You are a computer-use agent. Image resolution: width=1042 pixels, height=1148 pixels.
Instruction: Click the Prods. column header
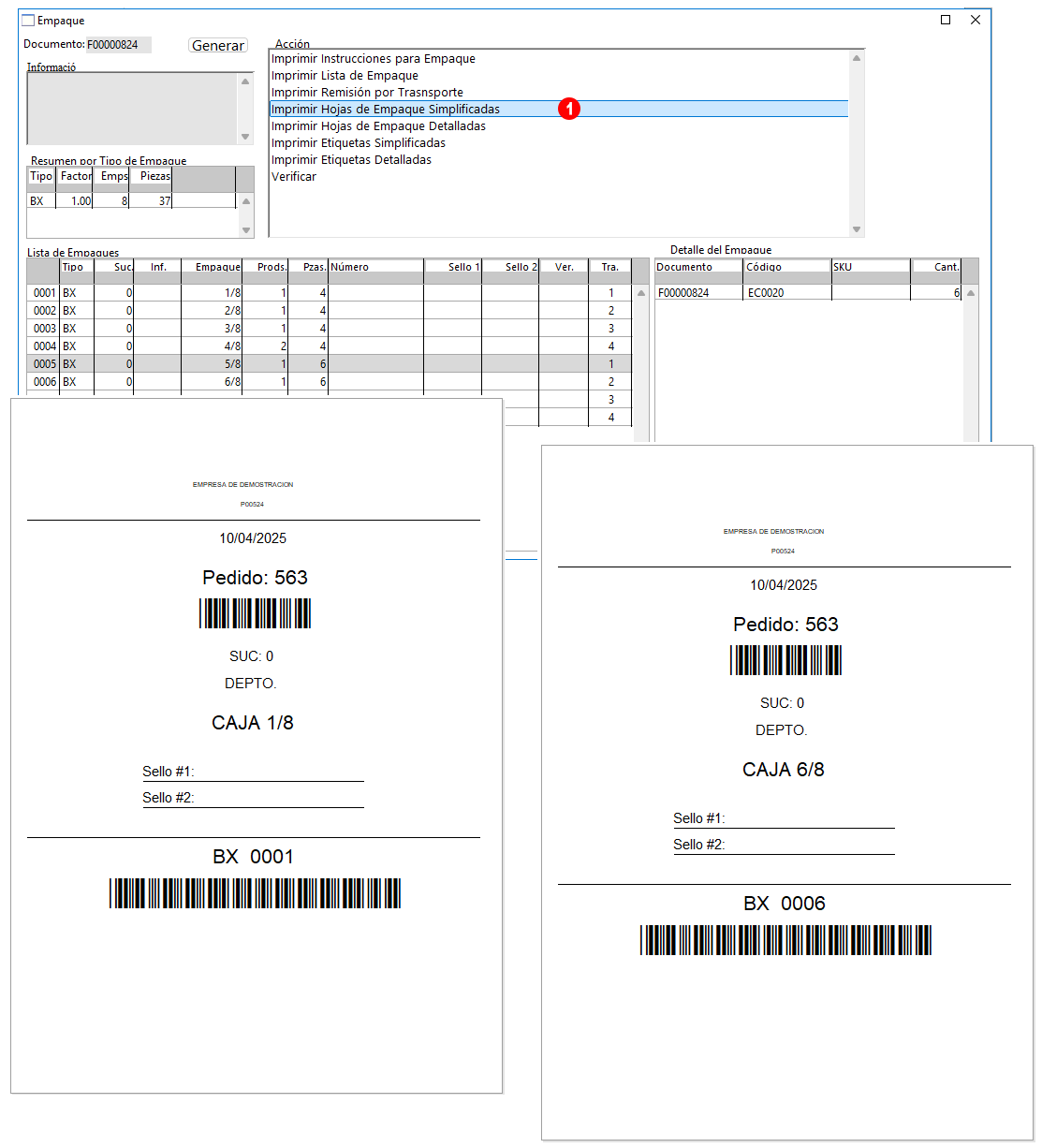(266, 267)
